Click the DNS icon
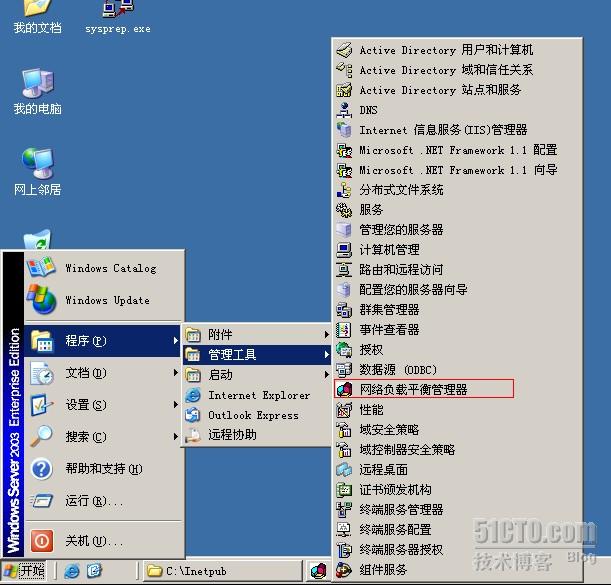The image size is (611, 585). (344, 110)
